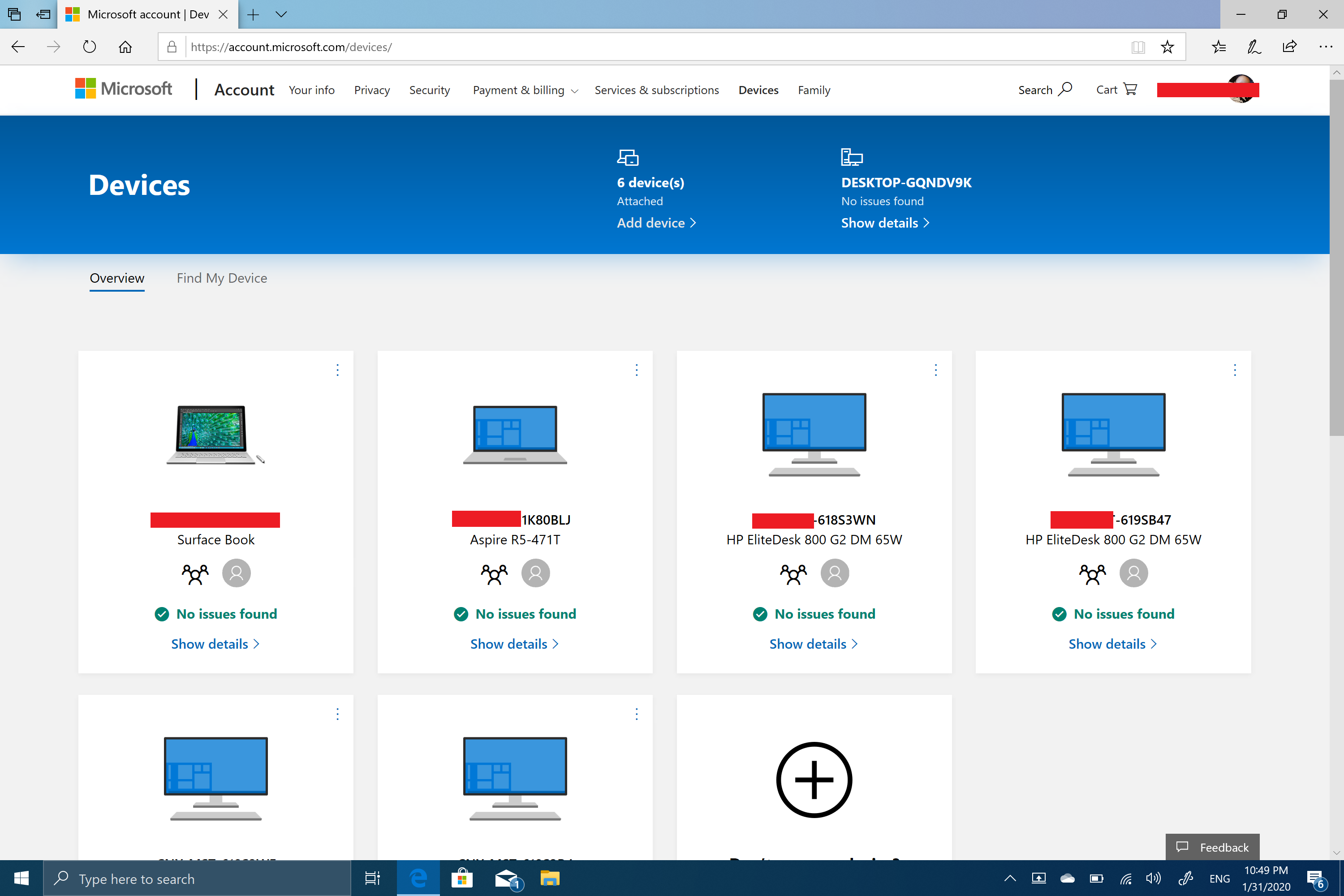
Task: Open the account profile picture
Action: 1241,89
